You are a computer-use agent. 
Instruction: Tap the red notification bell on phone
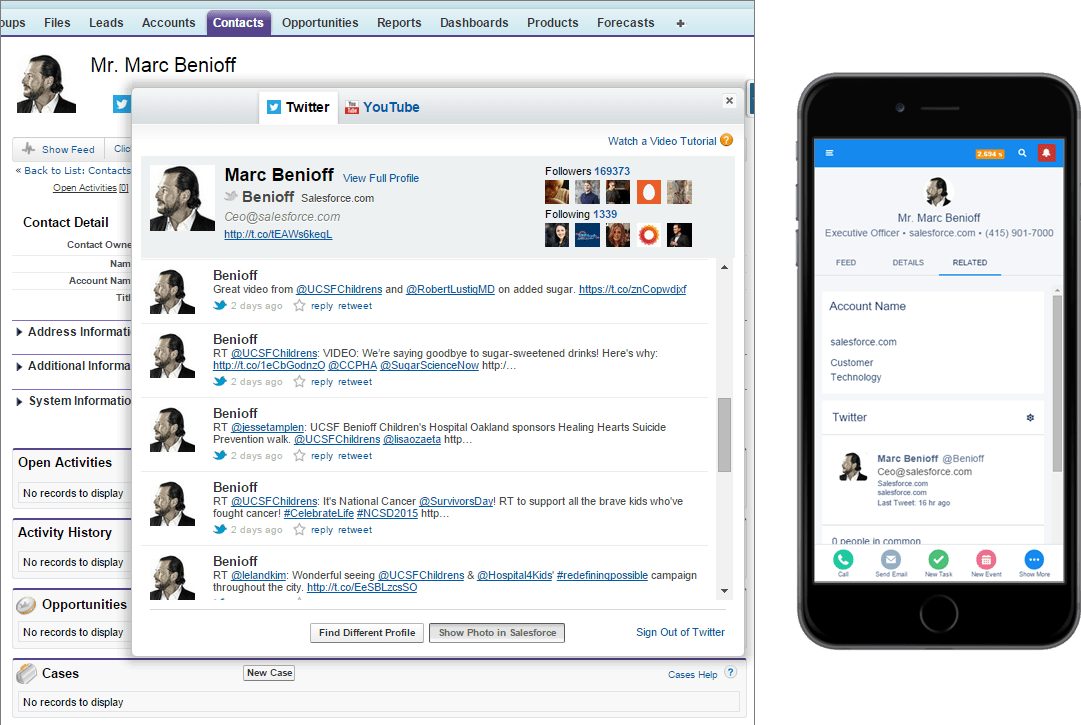pyautogui.click(x=1047, y=153)
